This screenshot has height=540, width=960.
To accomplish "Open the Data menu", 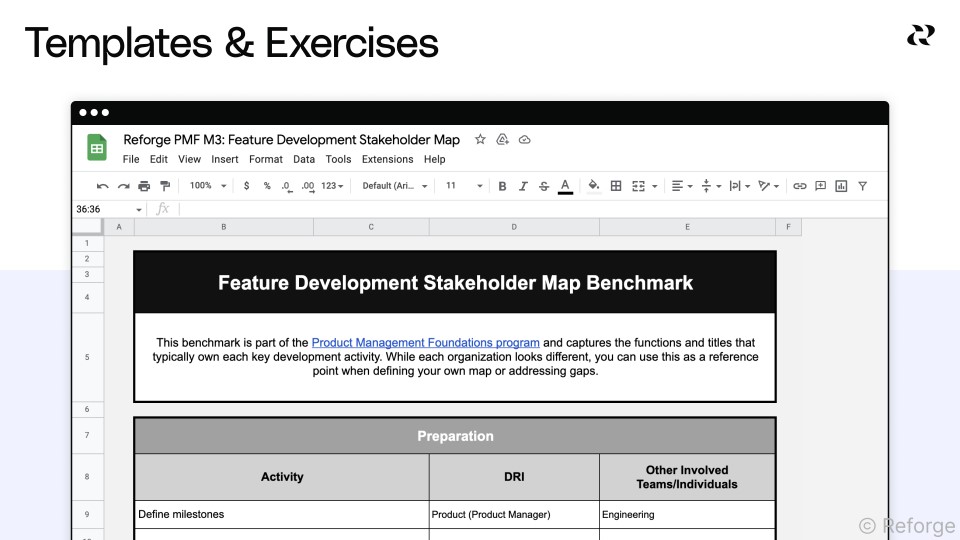I will click(304, 159).
